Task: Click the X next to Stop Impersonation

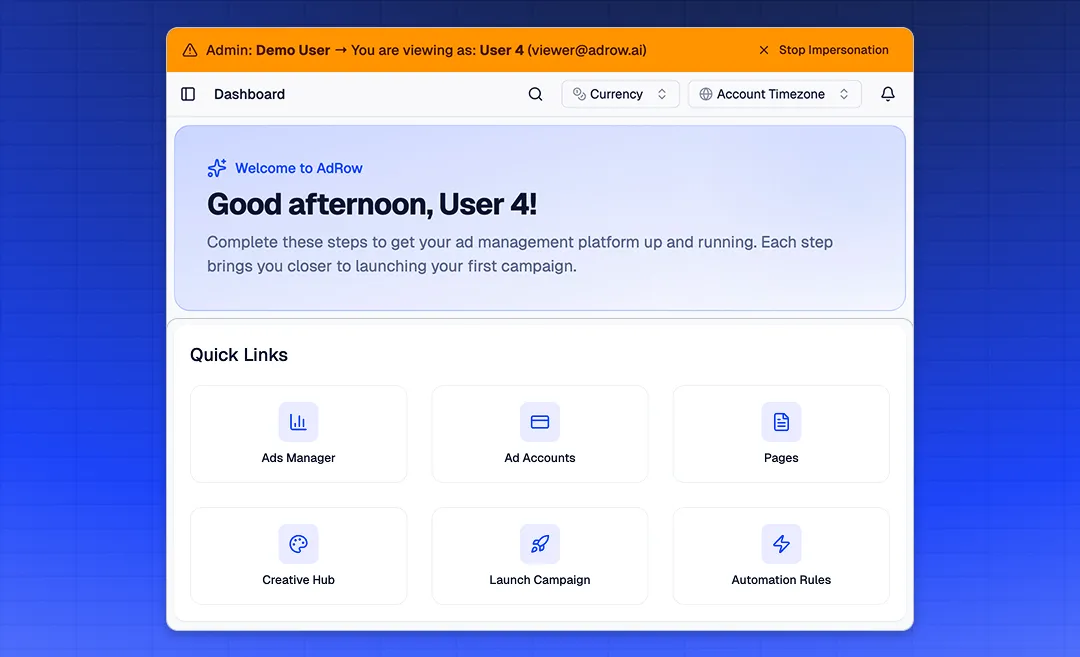Action: pos(764,50)
